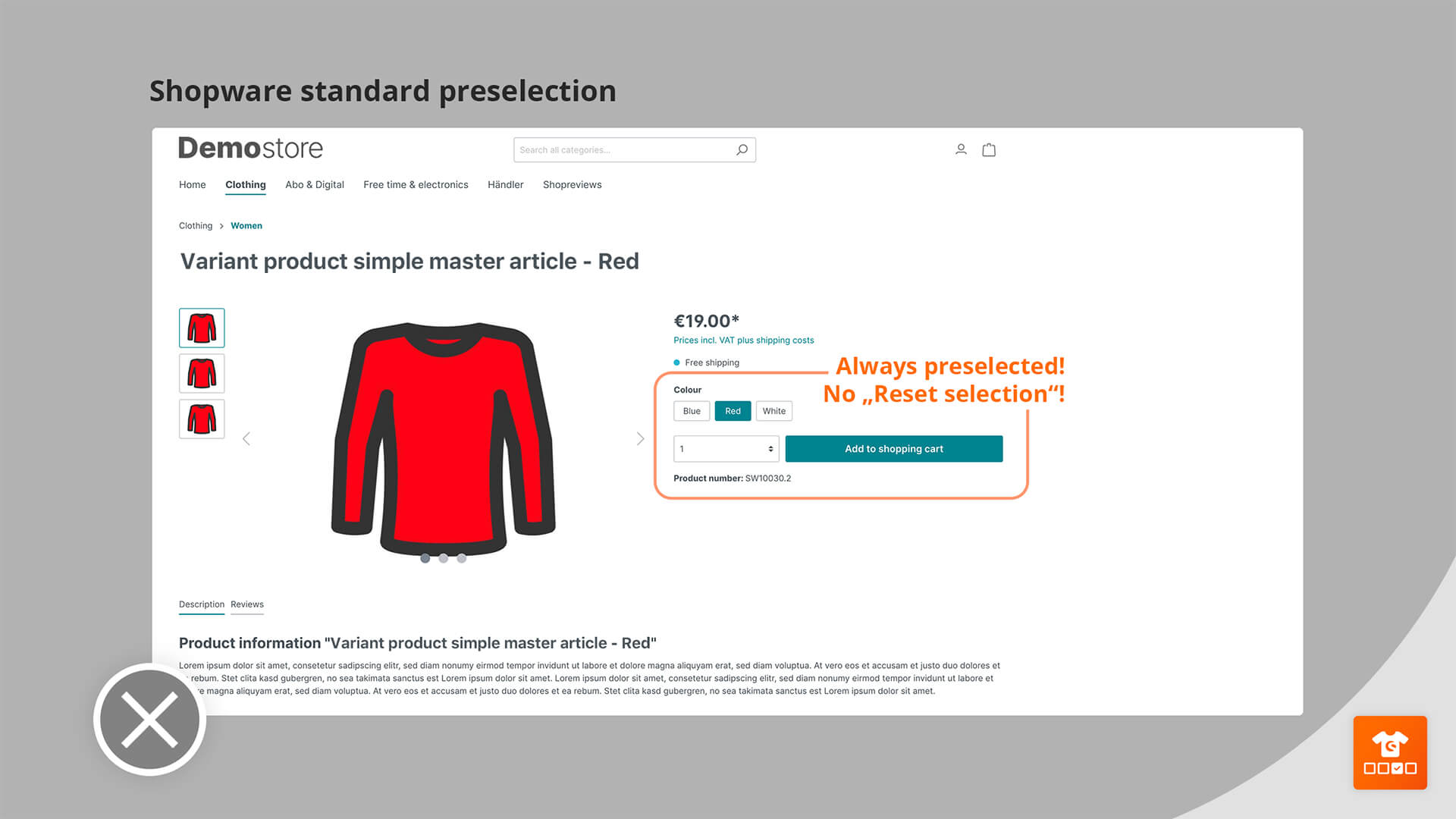Switch to the Reviews tab
Viewport: 1456px width, 819px height.
tap(247, 604)
